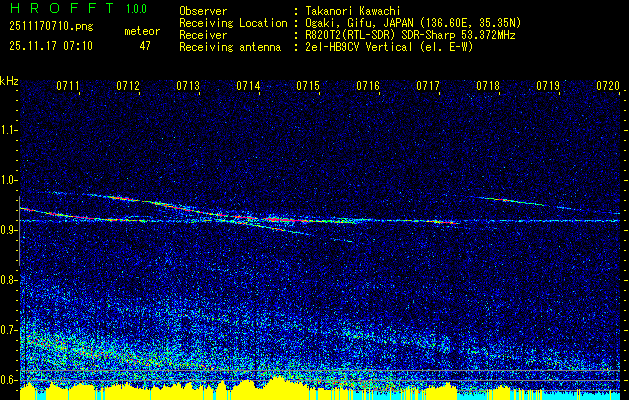629x400 pixels.
Task: Click the 0716 time marker
Action: pyautogui.click(x=368, y=86)
